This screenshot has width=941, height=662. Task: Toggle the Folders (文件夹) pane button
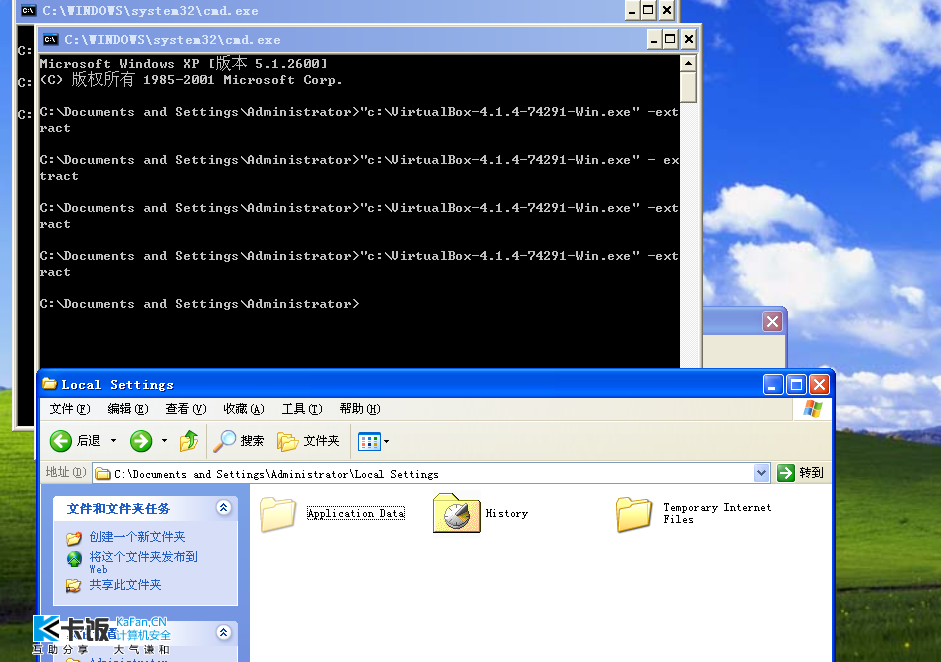pos(308,441)
